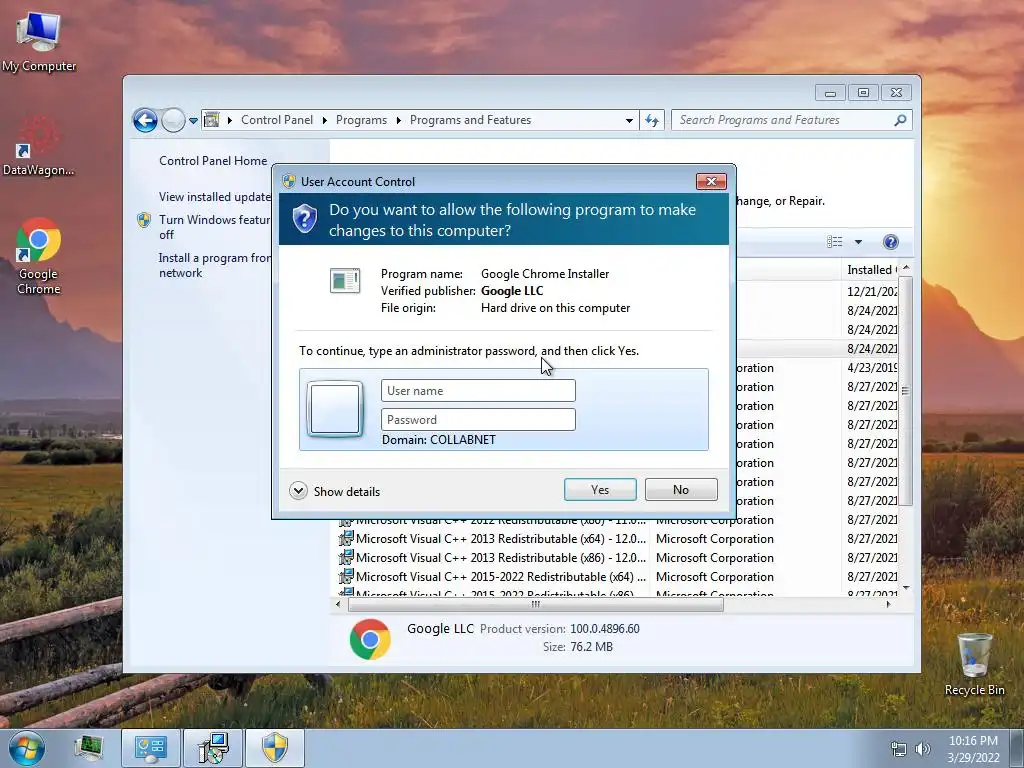Image resolution: width=1024 pixels, height=768 pixels.
Task: Click Verified publisher Google LLC text
Action: coord(512,291)
